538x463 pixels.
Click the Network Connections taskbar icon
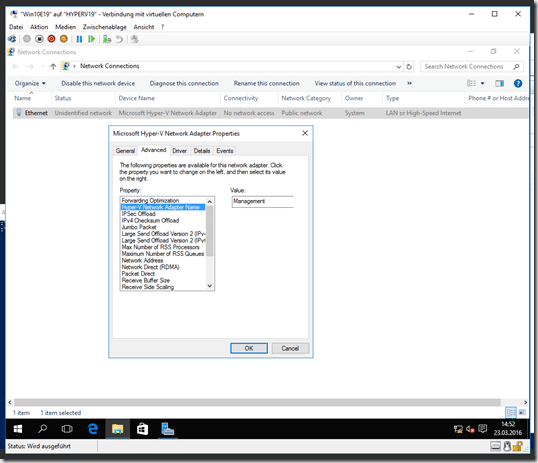point(167,429)
